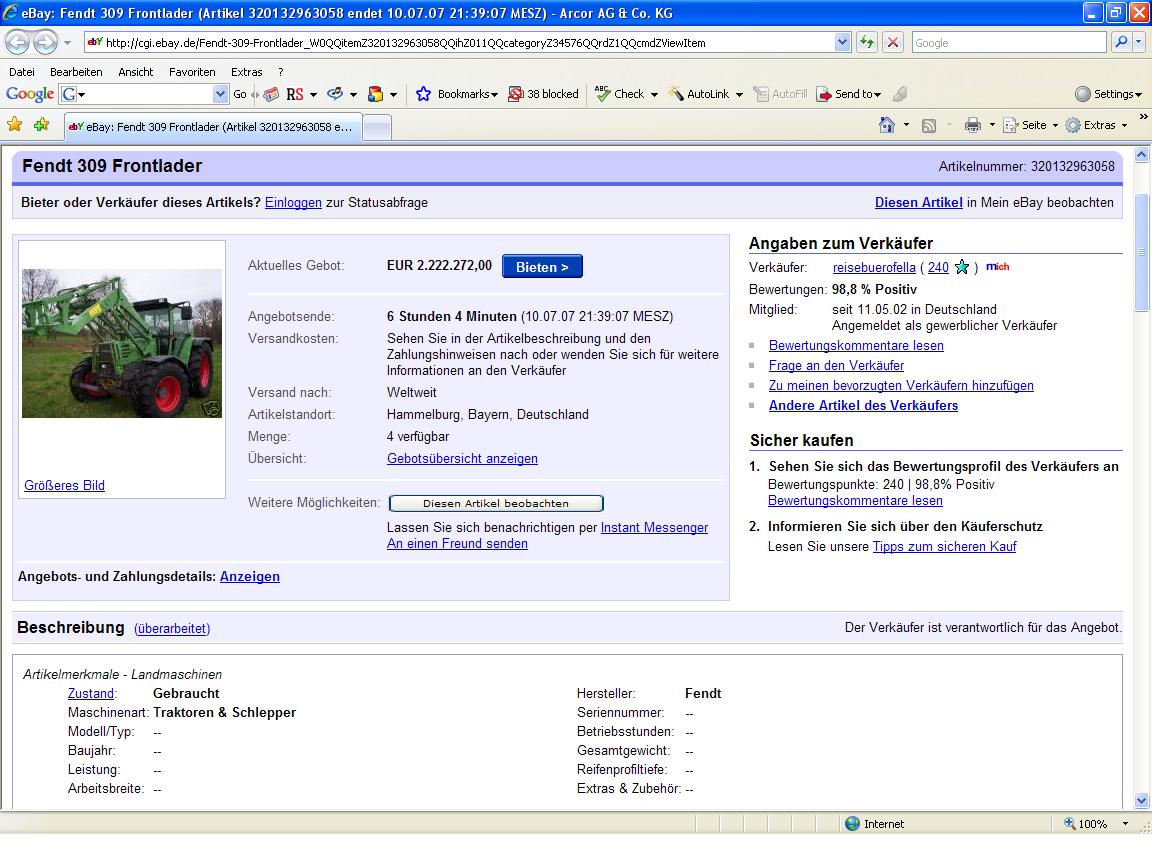The image size is (1152, 864).
Task: Open the Favoriten menu
Action: [x=192, y=72]
